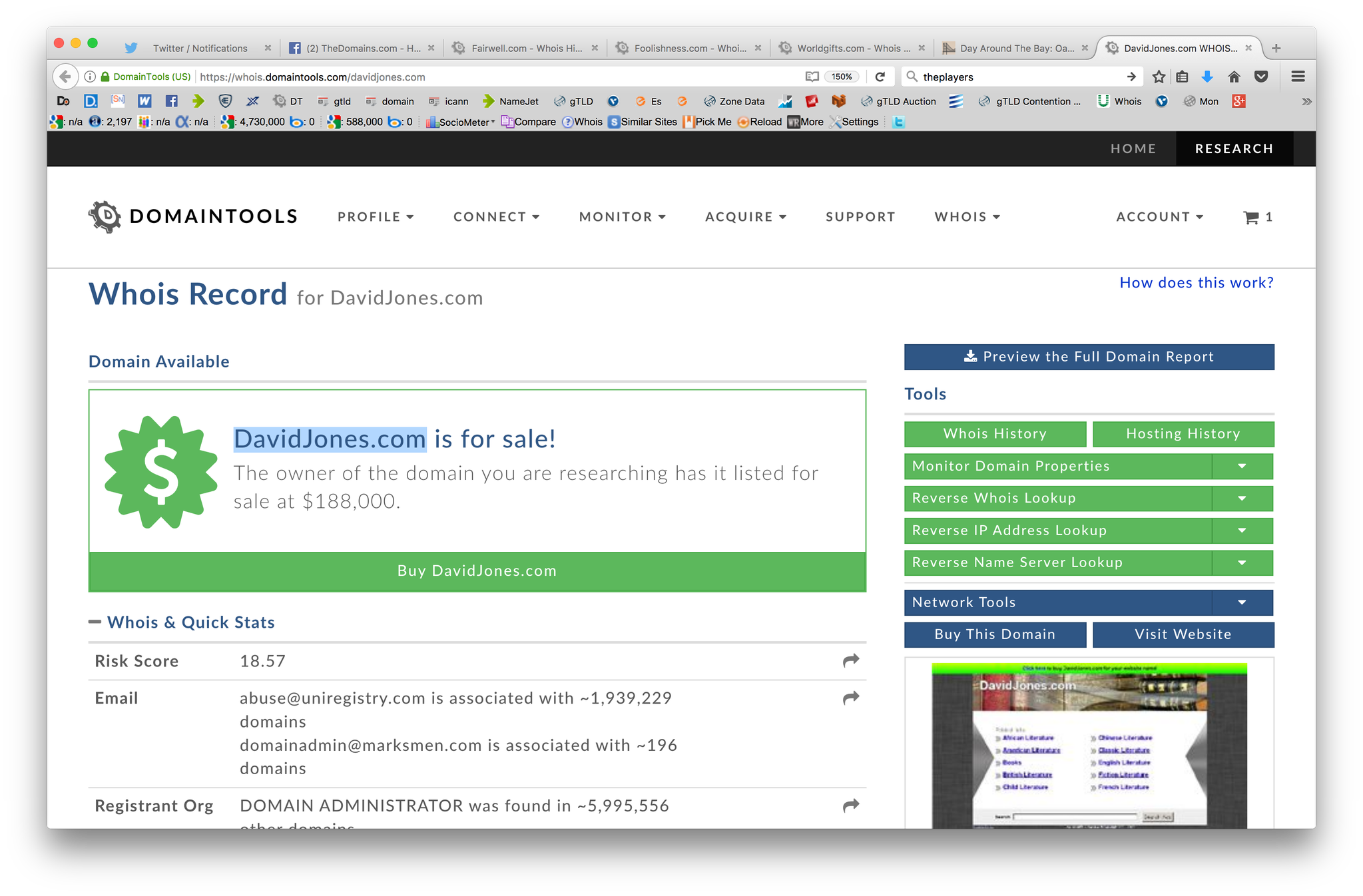This screenshot has width=1363, height=896.
Task: Select the Research top navigation item
Action: pyautogui.click(x=1234, y=148)
